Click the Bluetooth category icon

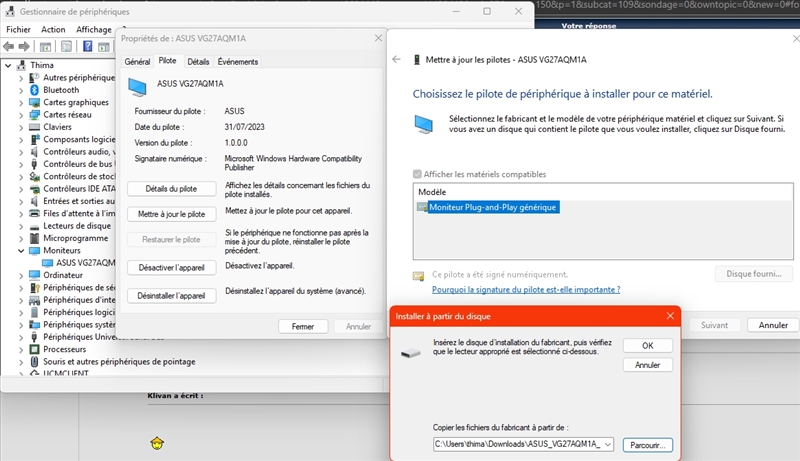point(34,90)
